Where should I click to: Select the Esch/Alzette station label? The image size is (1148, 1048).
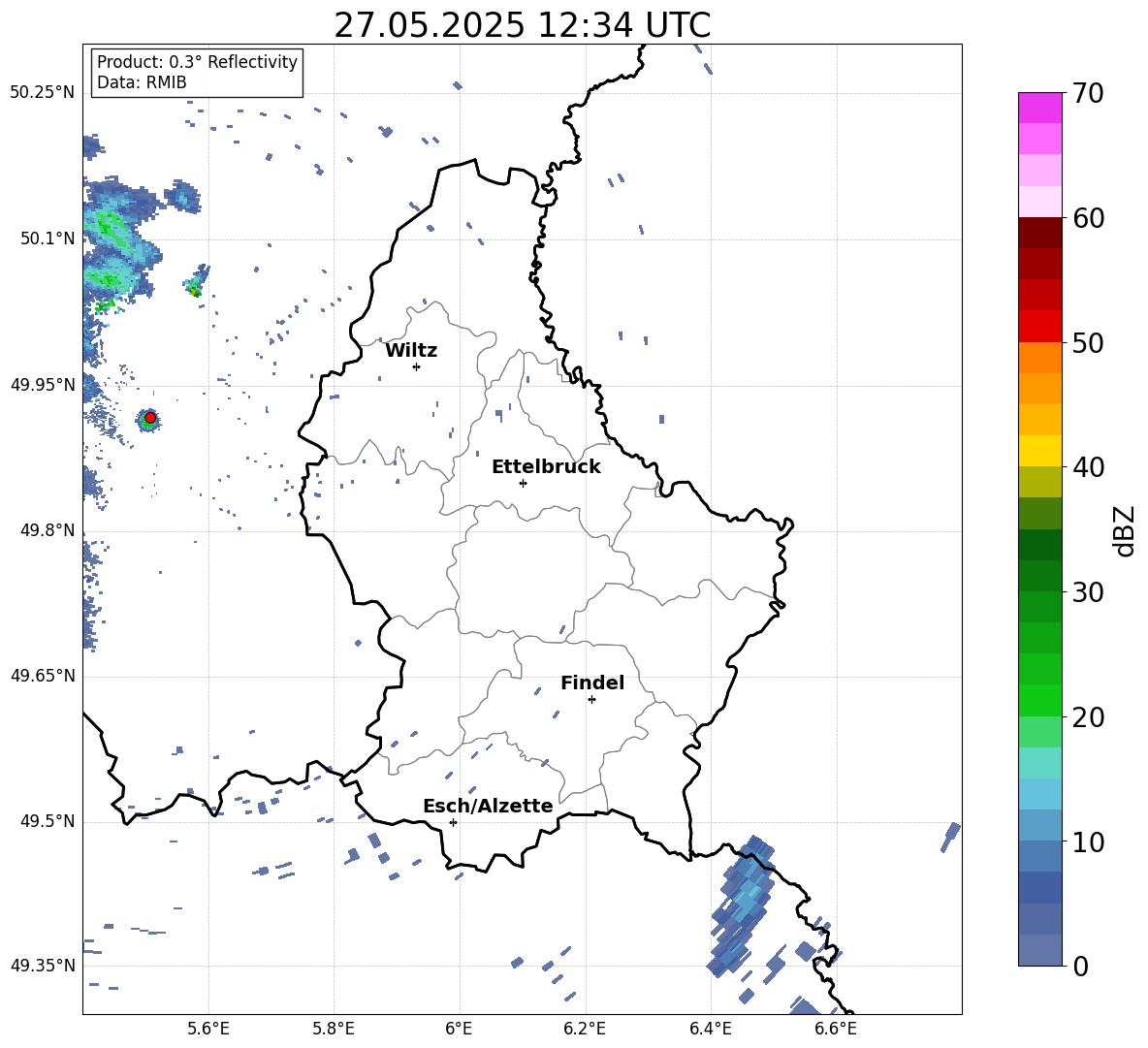click(488, 806)
